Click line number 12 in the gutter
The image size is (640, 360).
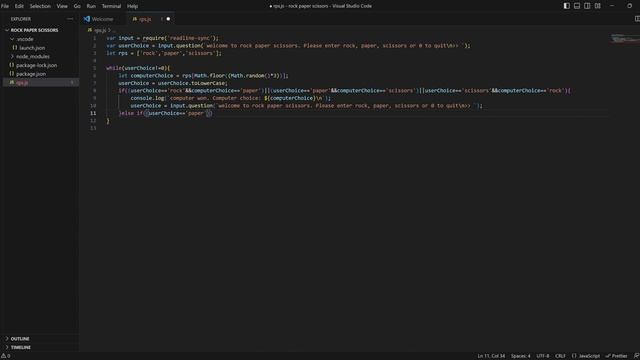[x=93, y=120]
